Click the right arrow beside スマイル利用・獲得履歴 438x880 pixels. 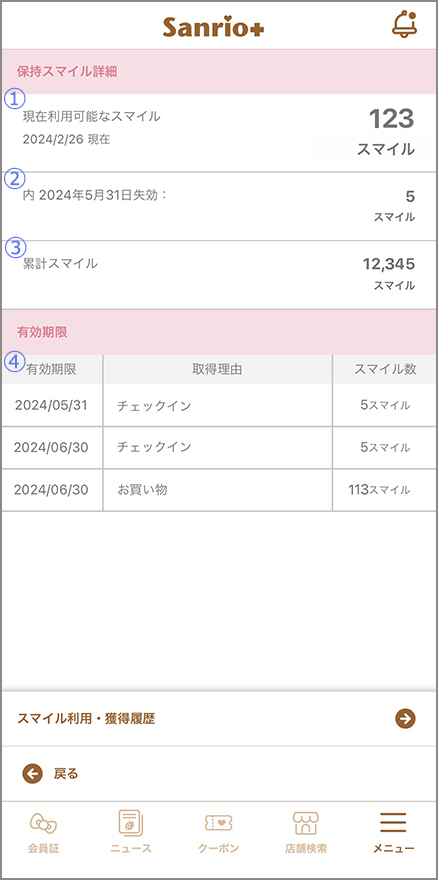(x=405, y=718)
